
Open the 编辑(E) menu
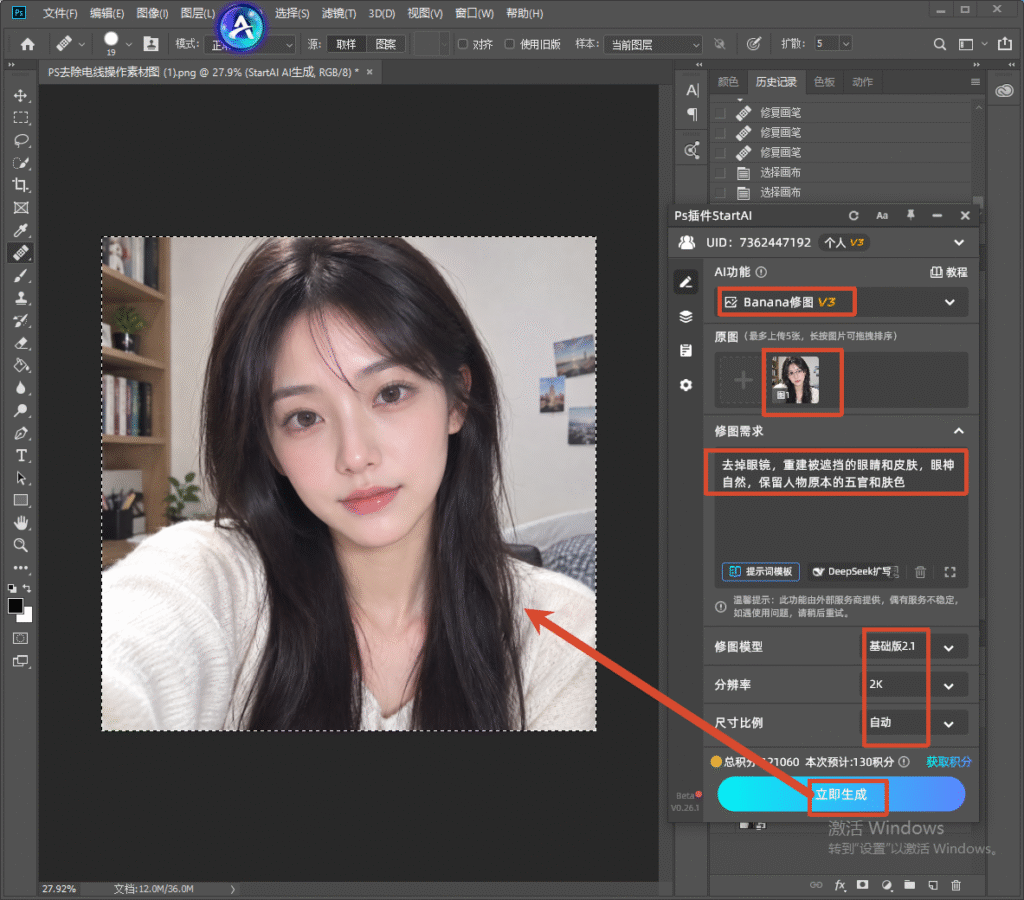tap(106, 13)
